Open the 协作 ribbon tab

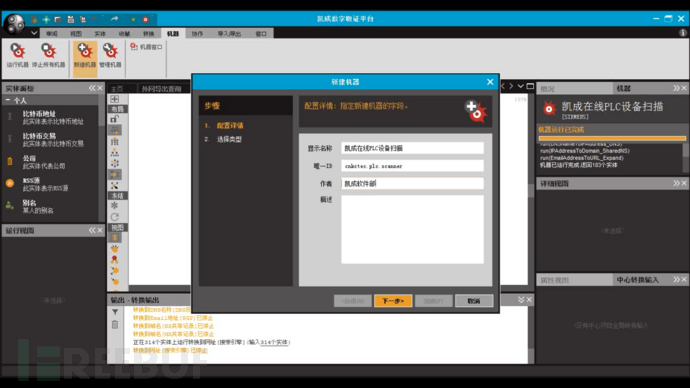click(x=197, y=33)
